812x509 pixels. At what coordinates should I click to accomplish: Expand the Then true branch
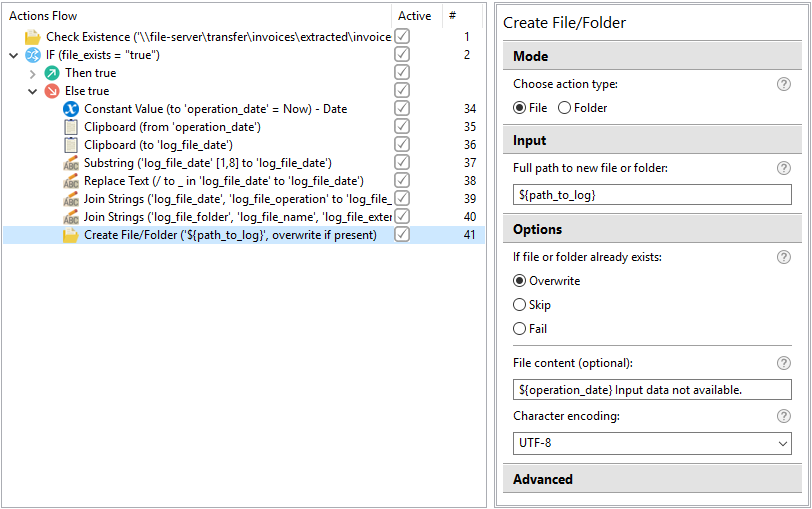tap(33, 74)
